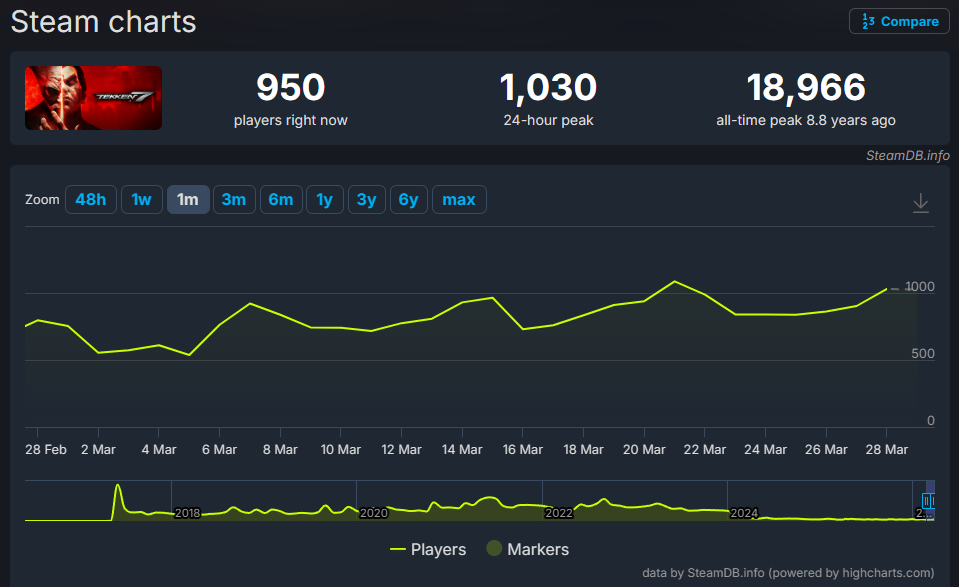Viewport: 959px width, 587px height.
Task: Click 2022 on the navigator timeline
Action: click(x=559, y=513)
